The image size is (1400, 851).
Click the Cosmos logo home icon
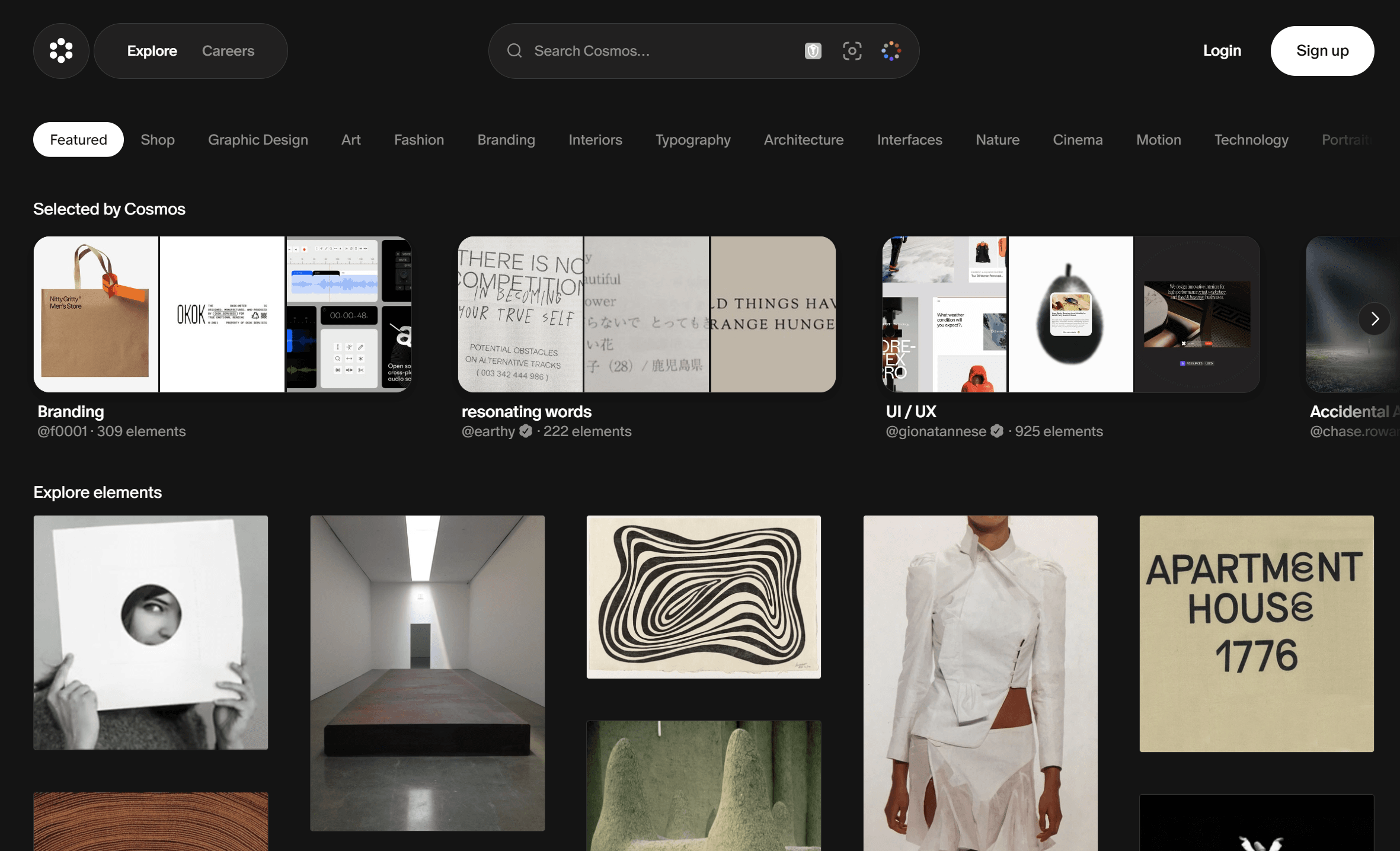click(61, 51)
